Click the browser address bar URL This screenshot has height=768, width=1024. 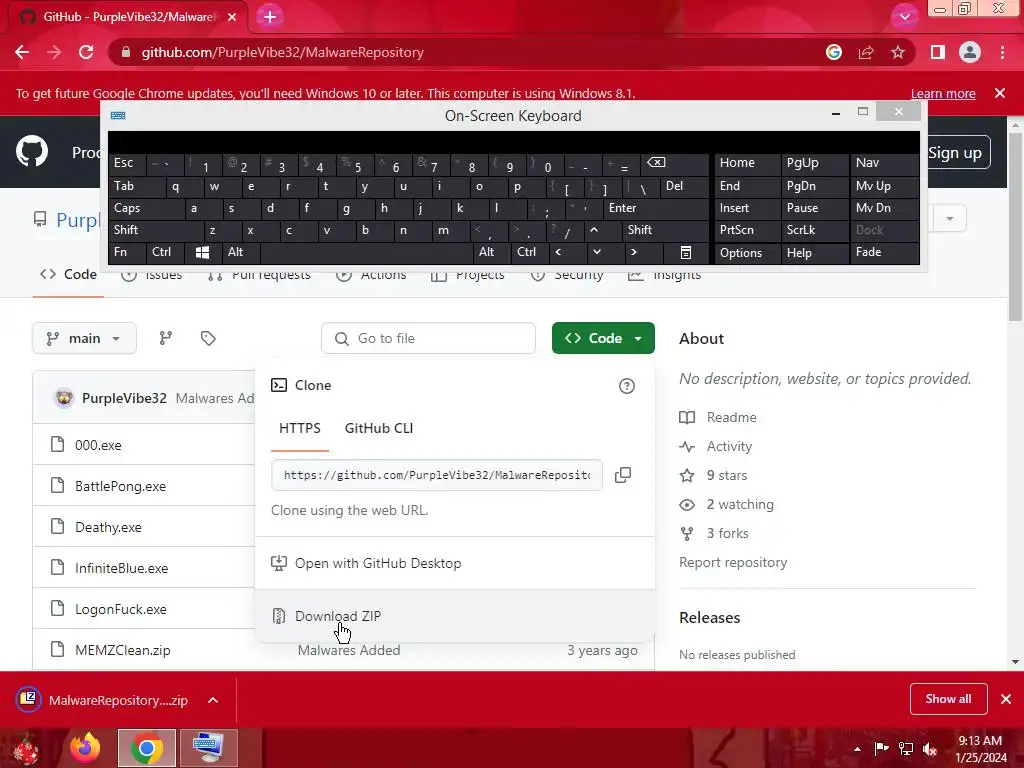[283, 52]
